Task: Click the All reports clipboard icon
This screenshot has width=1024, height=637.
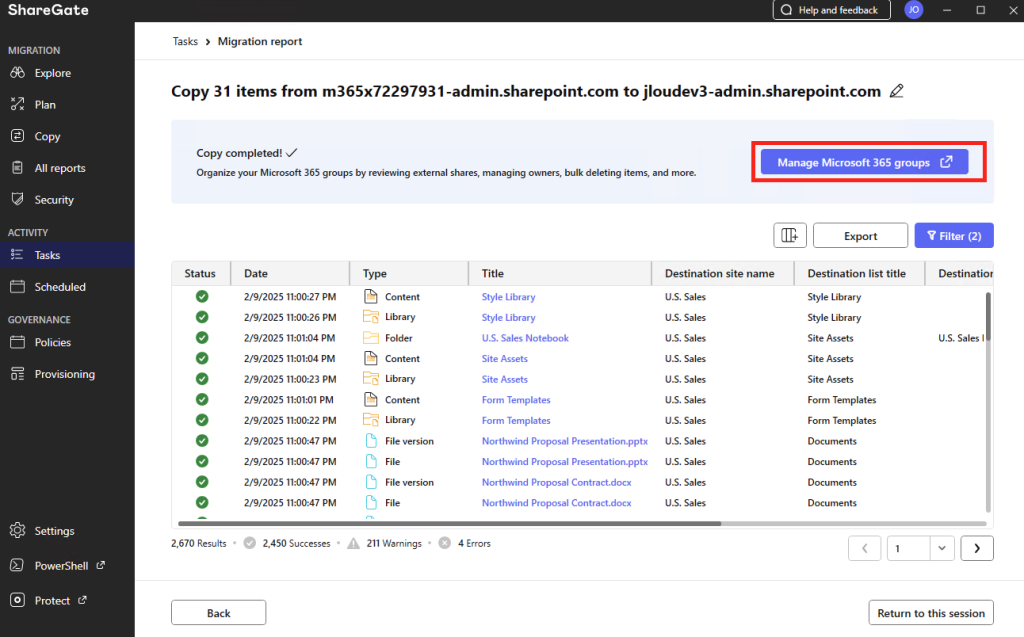Action: [x=18, y=167]
